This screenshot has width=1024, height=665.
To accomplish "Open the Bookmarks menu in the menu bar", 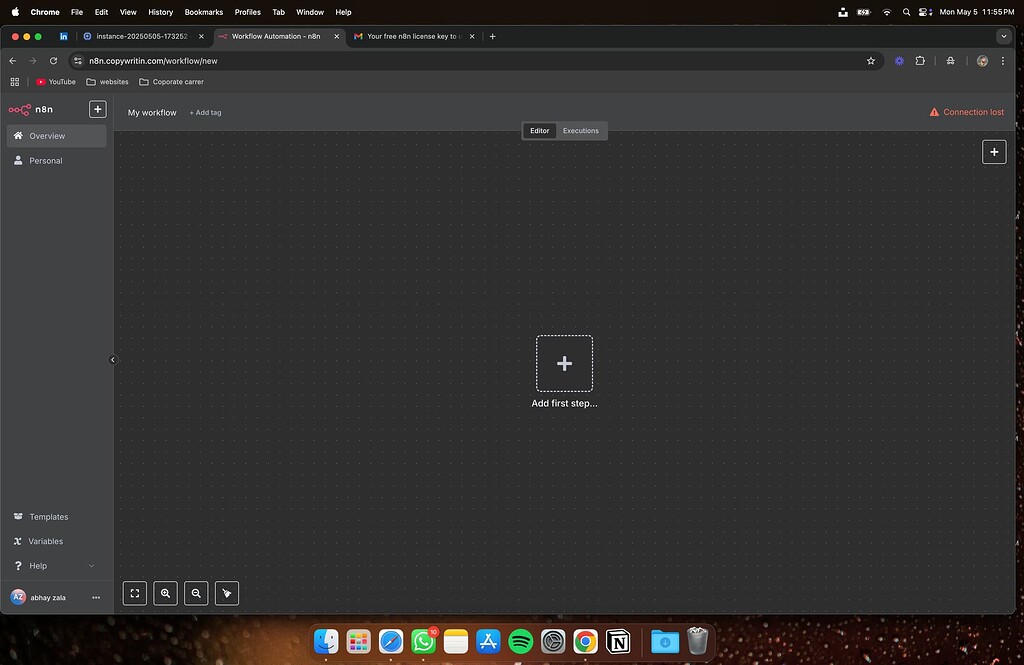I will (x=203, y=12).
